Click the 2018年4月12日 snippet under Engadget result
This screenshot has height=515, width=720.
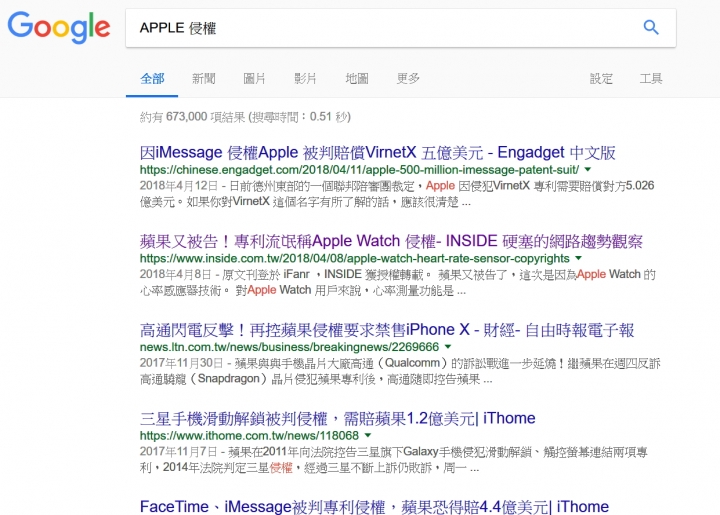pos(397,194)
